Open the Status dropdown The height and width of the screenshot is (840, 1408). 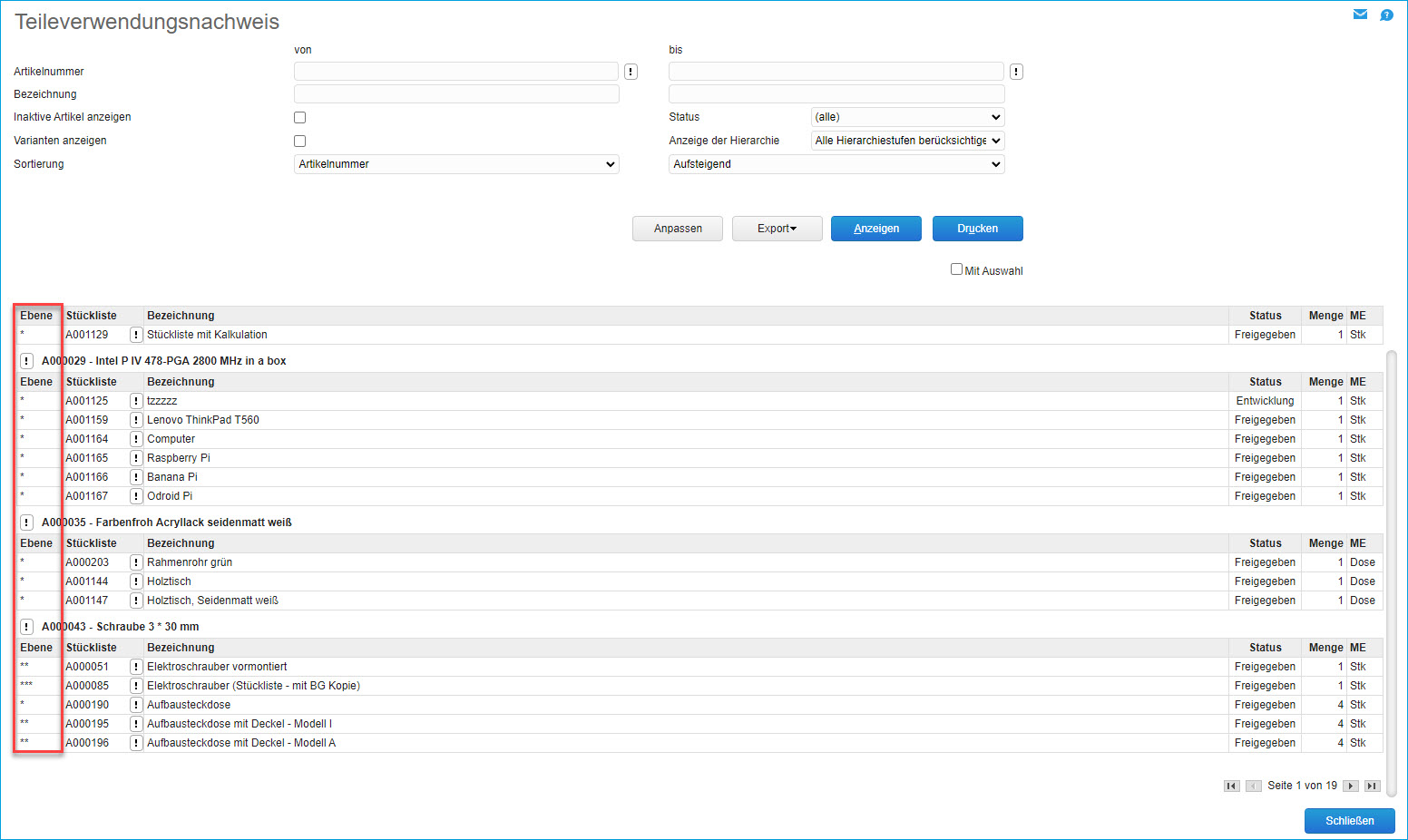point(907,117)
